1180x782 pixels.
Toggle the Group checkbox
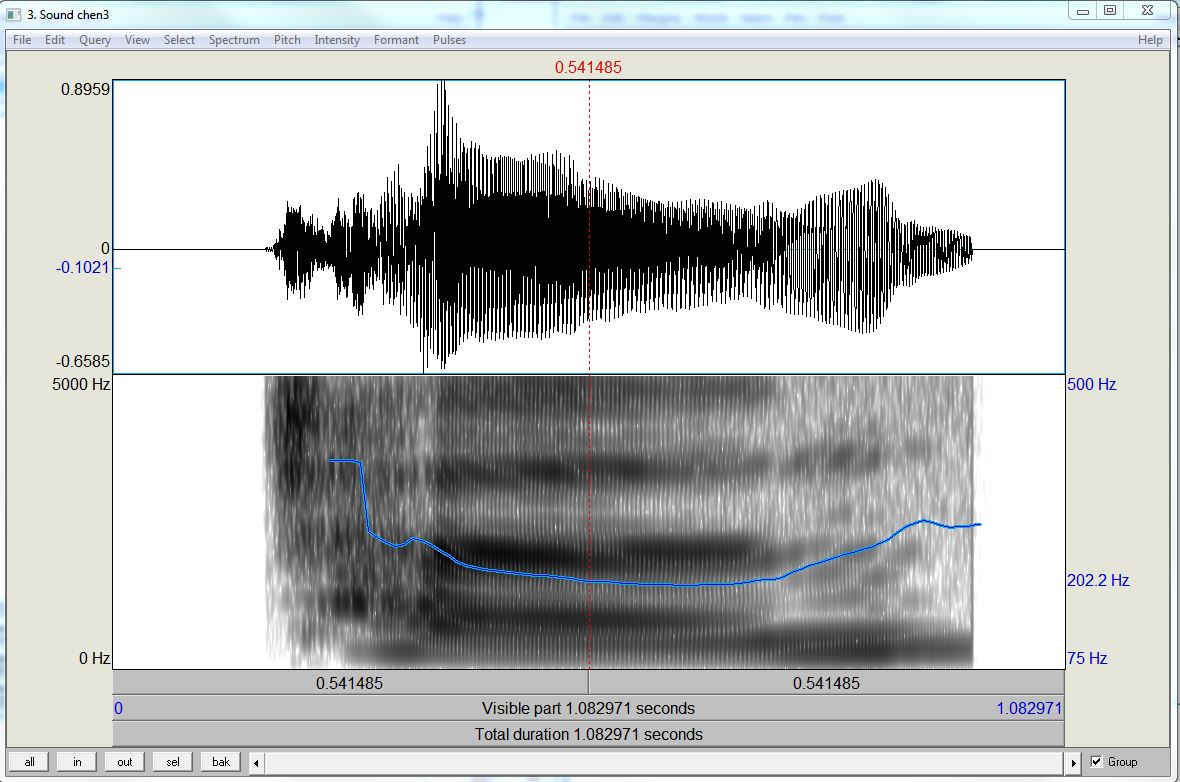[x=1096, y=762]
